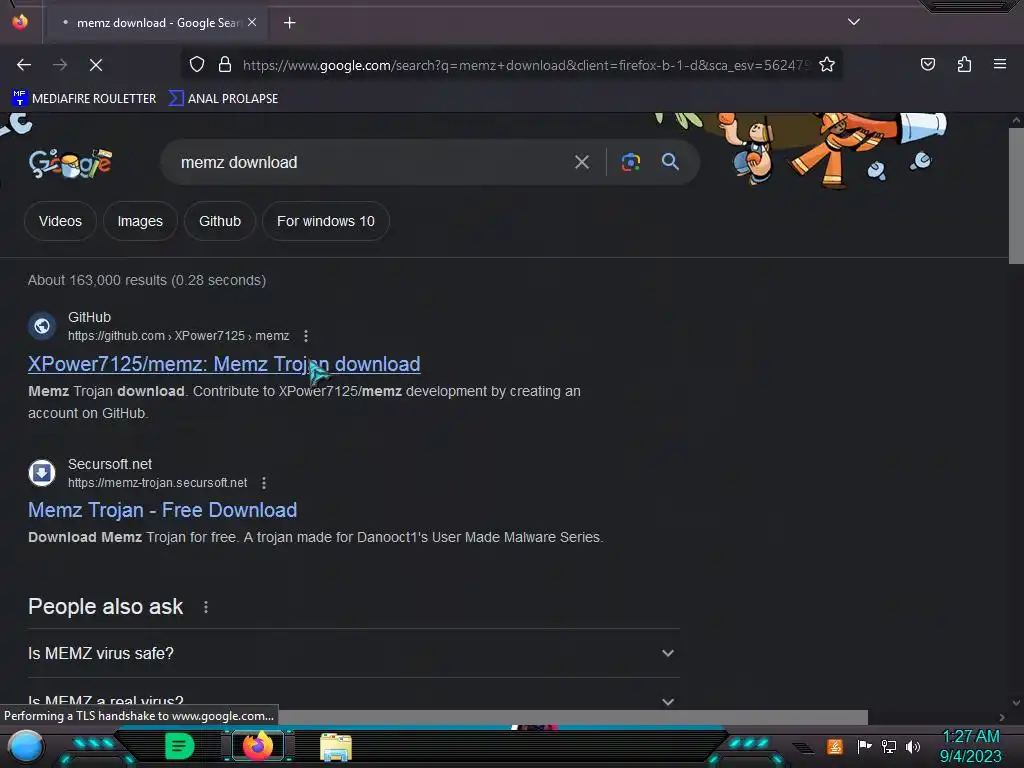This screenshot has width=1024, height=768.
Task: Open more options for Securosoft.net result
Action: pos(264,483)
